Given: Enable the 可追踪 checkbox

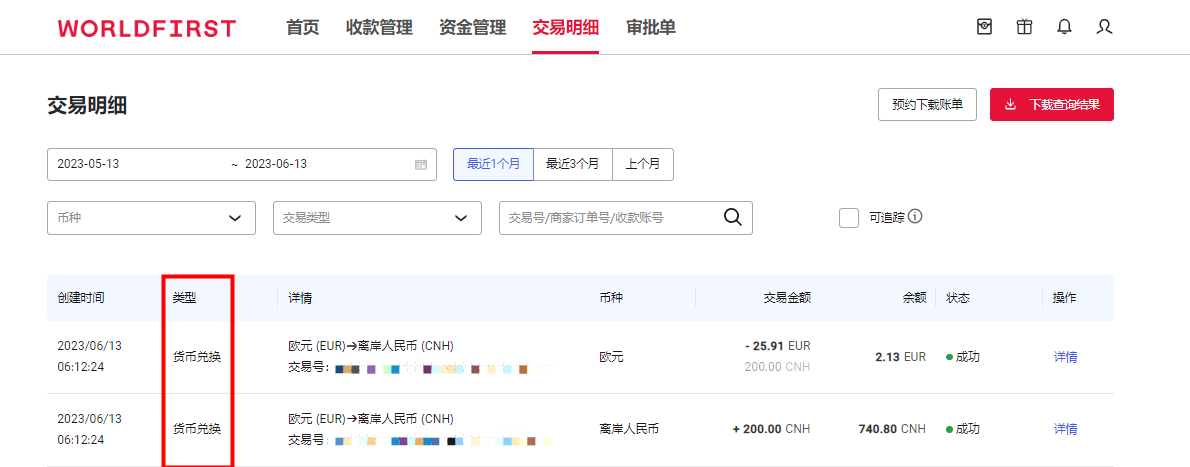Looking at the screenshot, I should (x=849, y=218).
